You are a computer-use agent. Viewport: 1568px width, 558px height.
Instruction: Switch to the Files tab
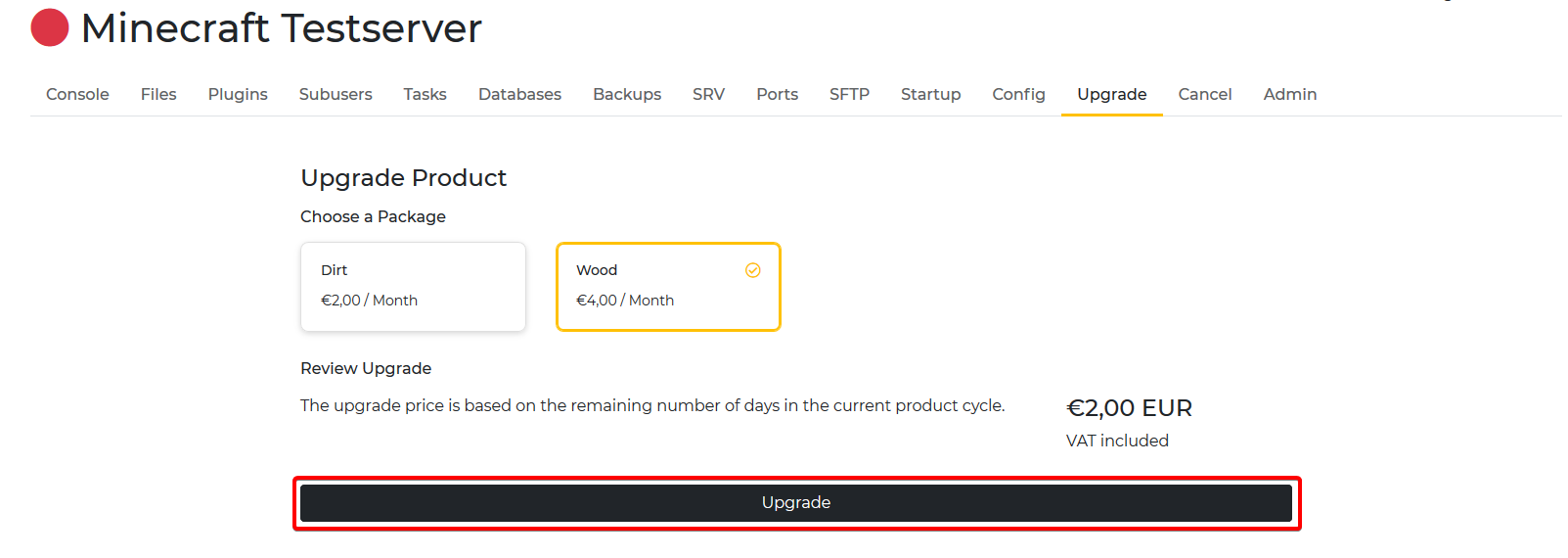click(x=158, y=94)
